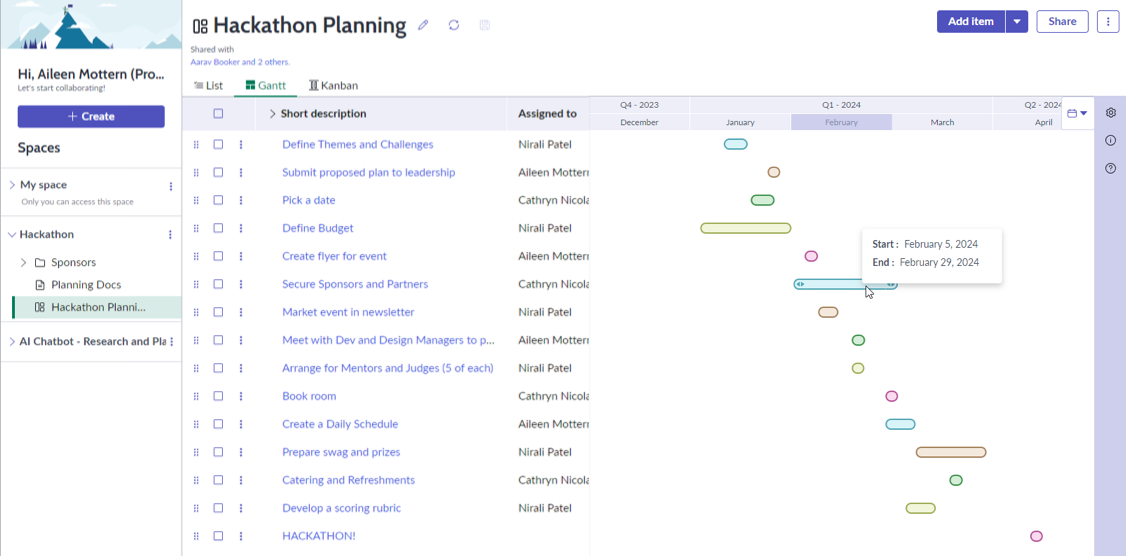Screen dimensions: 1126x557
Task: Select the Gantt tab
Action: [x=266, y=85]
